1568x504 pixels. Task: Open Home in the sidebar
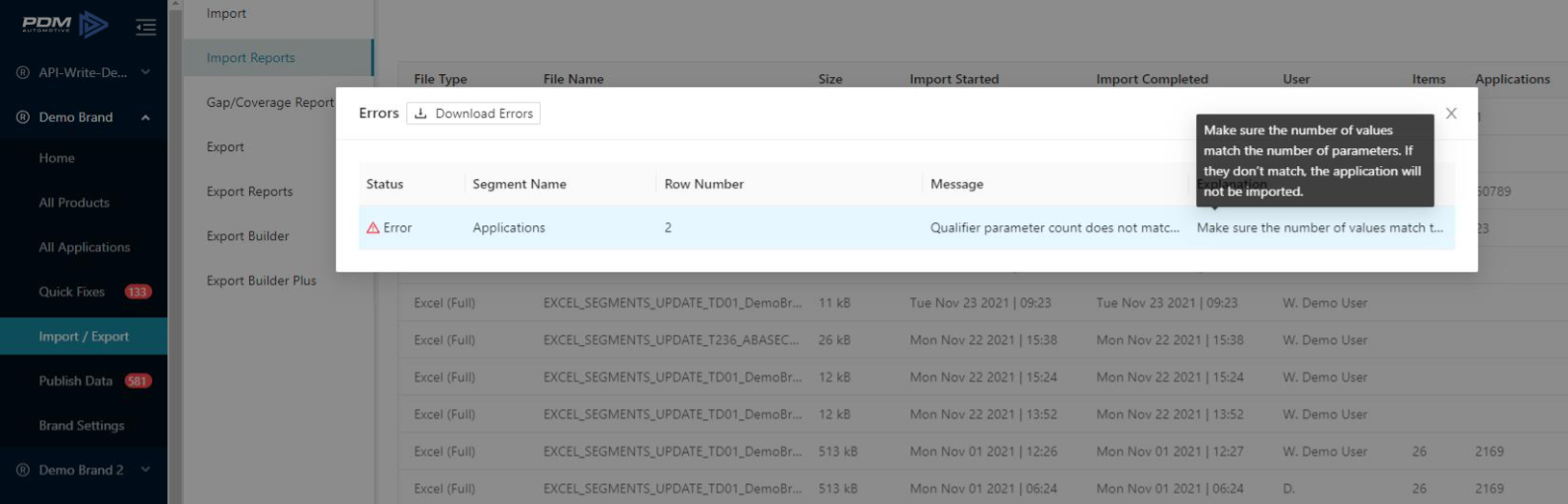(56, 158)
